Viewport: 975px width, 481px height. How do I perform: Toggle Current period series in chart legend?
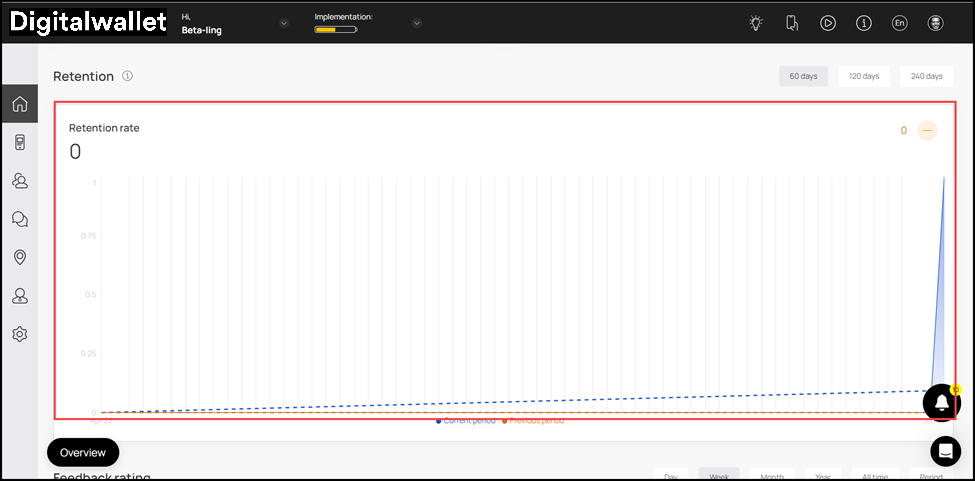coord(466,421)
